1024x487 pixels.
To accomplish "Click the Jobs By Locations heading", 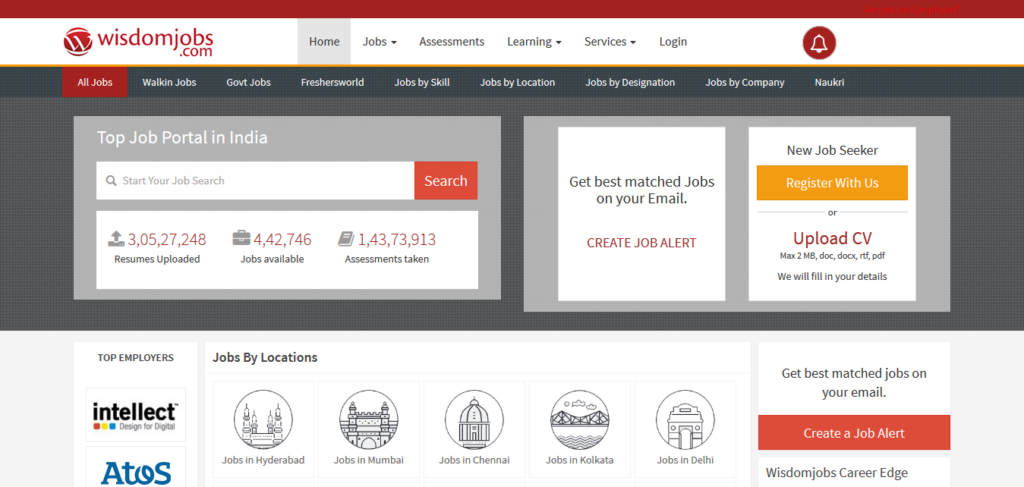I will pos(265,358).
